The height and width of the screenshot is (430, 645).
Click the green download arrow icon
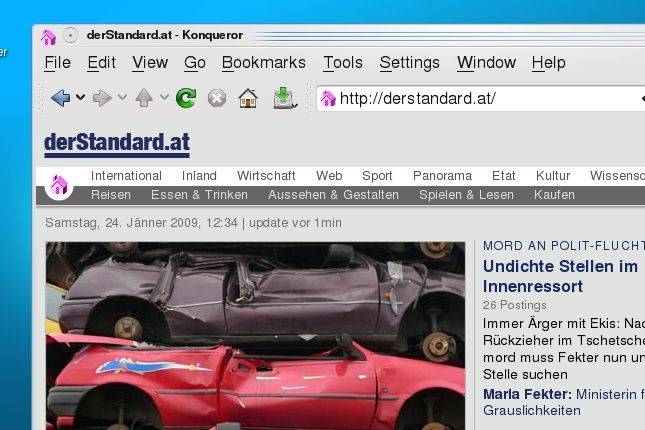(284, 98)
